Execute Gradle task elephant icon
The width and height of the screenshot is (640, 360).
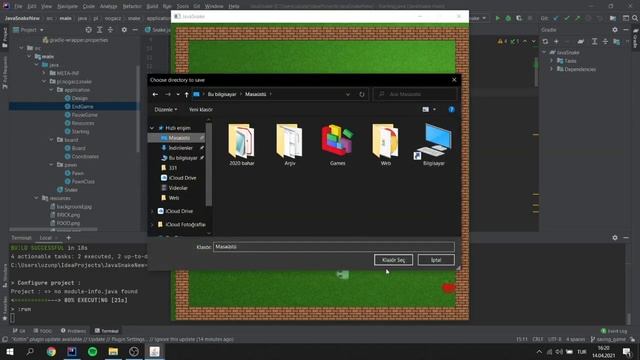[580, 41]
